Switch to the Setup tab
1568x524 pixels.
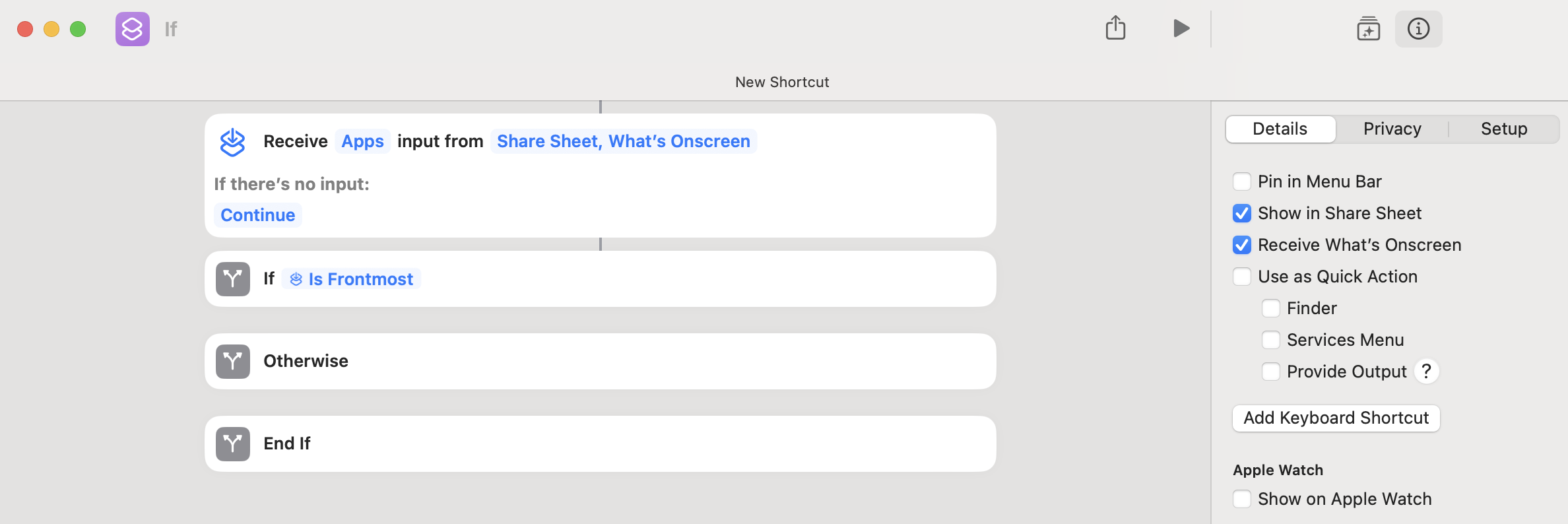(x=1503, y=129)
